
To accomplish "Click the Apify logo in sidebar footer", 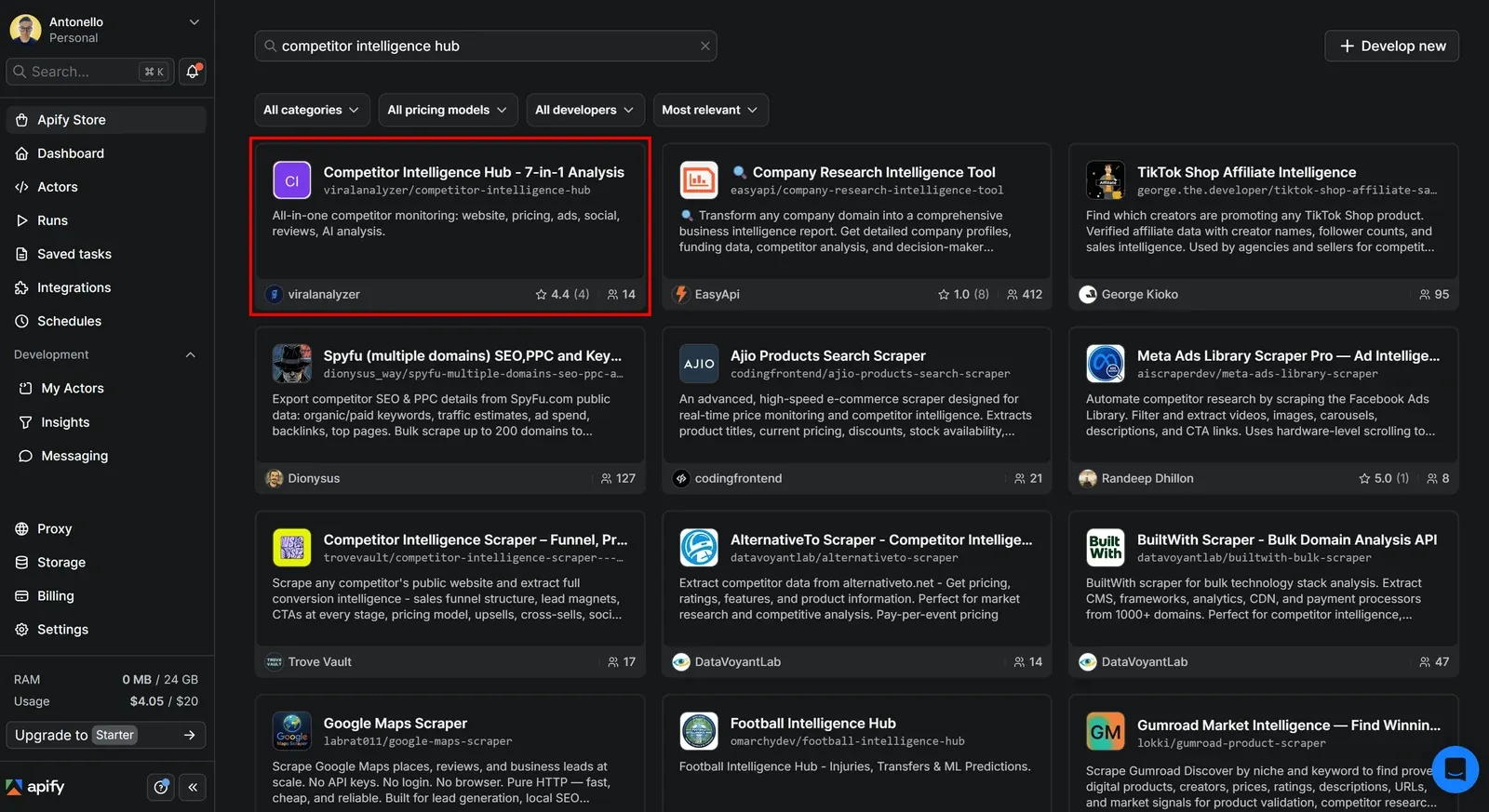I will 35,787.
